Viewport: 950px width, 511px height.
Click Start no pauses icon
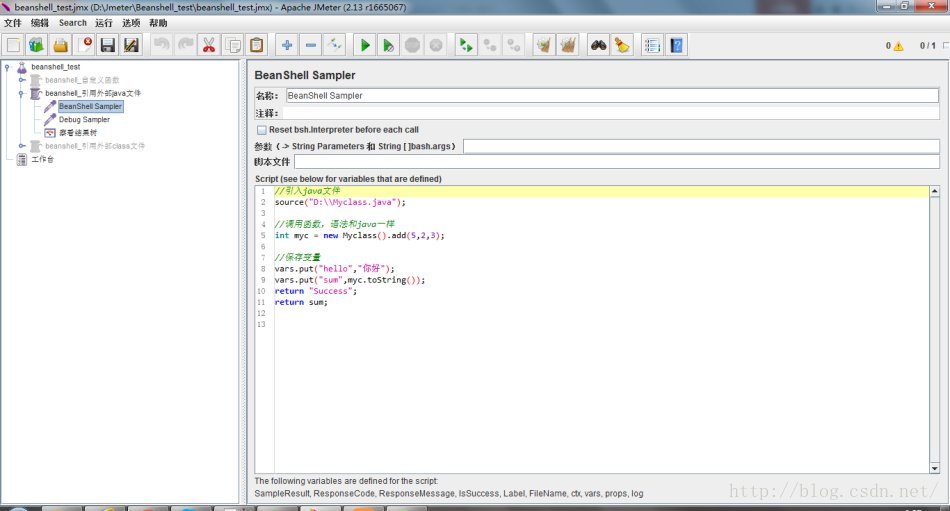[x=388, y=45]
